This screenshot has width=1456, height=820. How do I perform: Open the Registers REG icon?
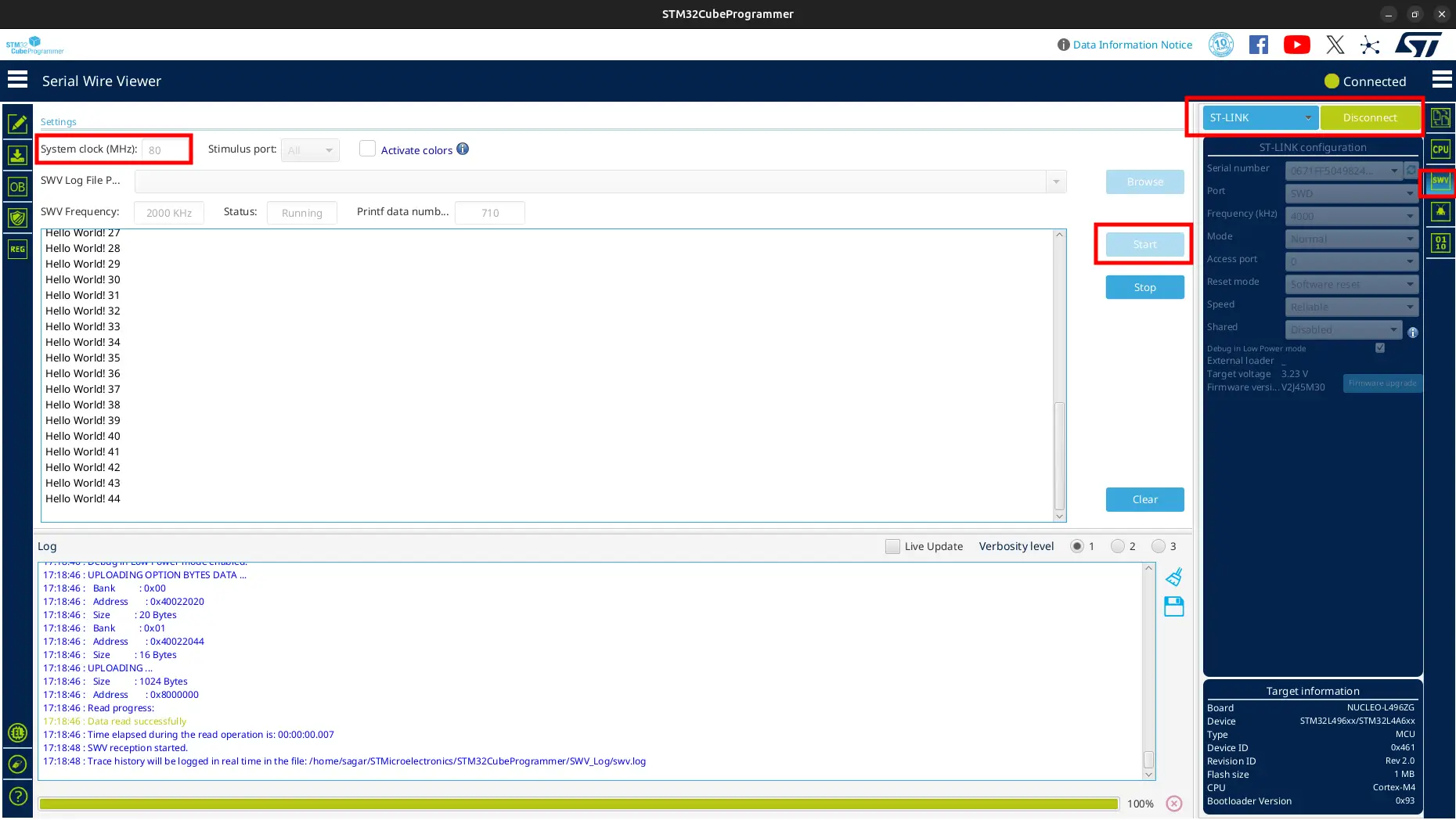click(17, 249)
